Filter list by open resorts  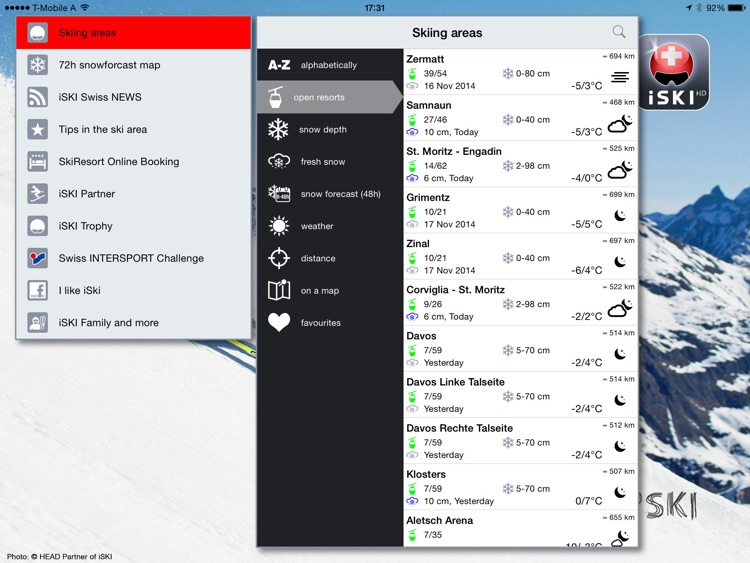(x=330, y=97)
